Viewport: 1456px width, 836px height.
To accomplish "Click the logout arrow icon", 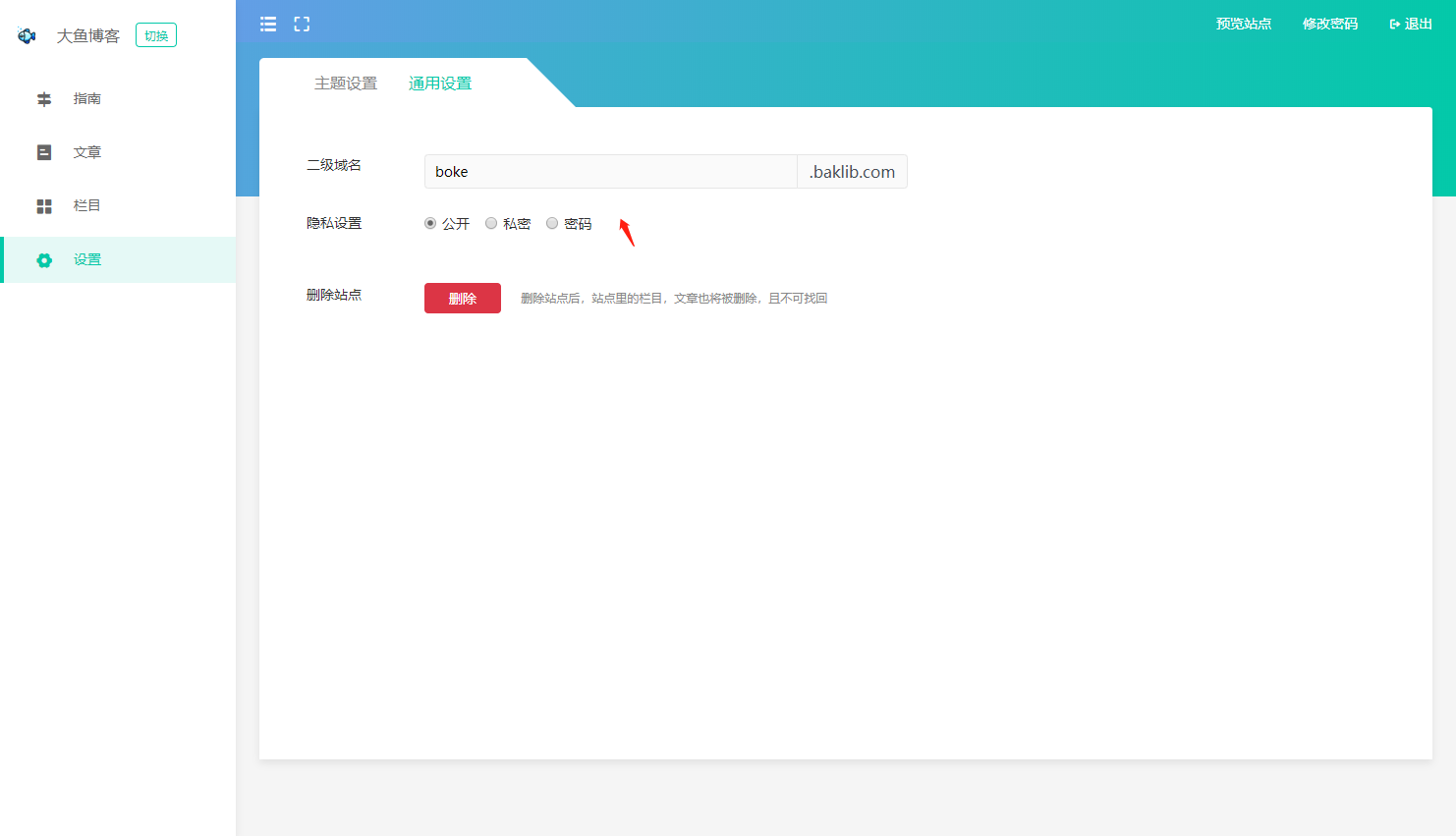I will coord(1395,25).
